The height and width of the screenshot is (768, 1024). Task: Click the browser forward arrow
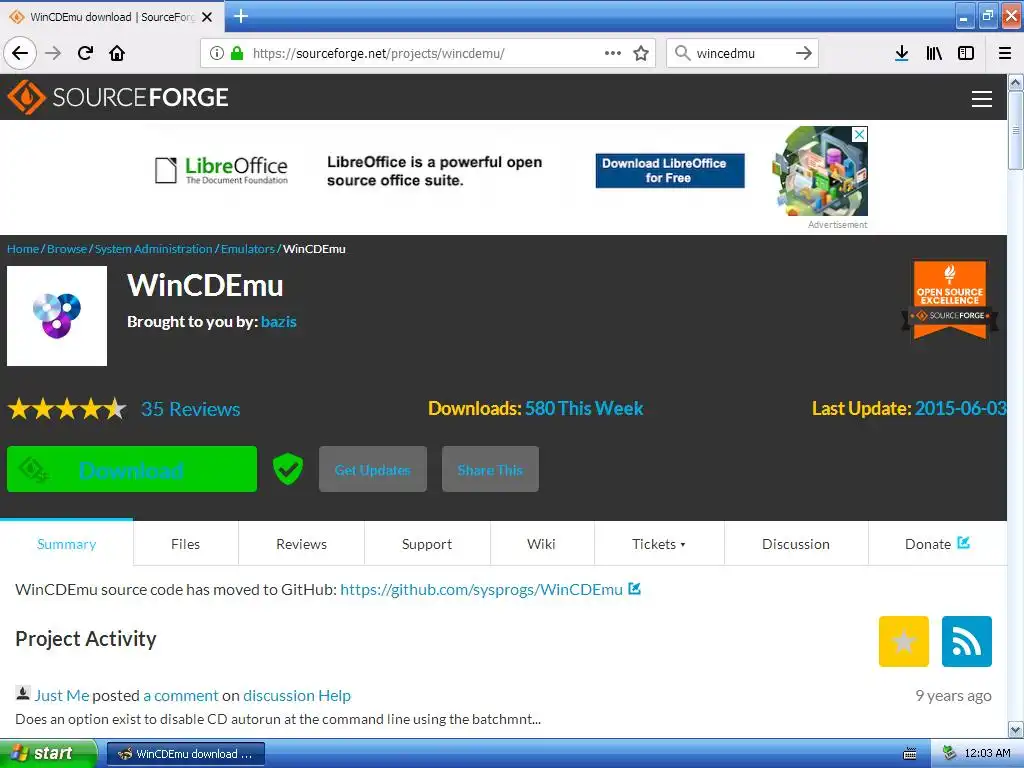click(x=53, y=53)
